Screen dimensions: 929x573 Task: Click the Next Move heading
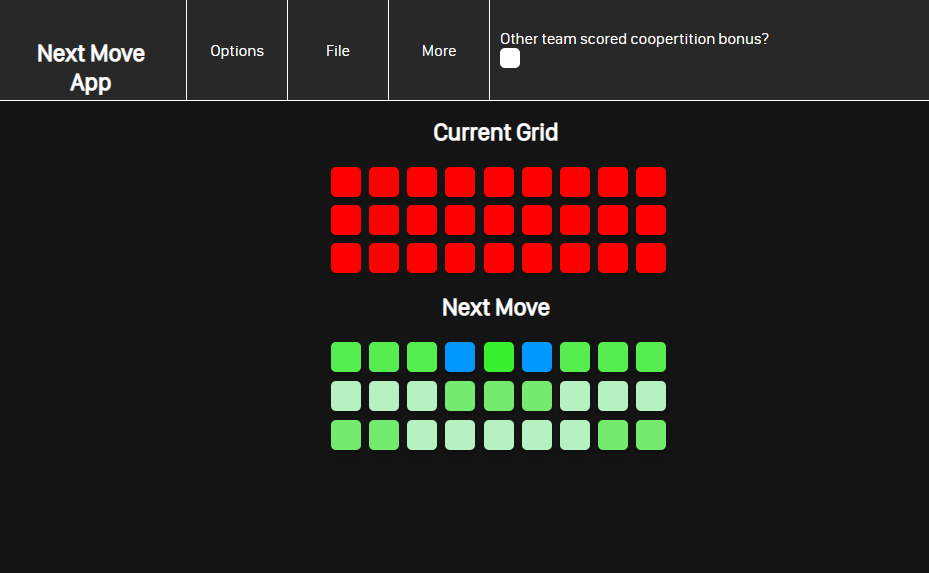click(496, 307)
